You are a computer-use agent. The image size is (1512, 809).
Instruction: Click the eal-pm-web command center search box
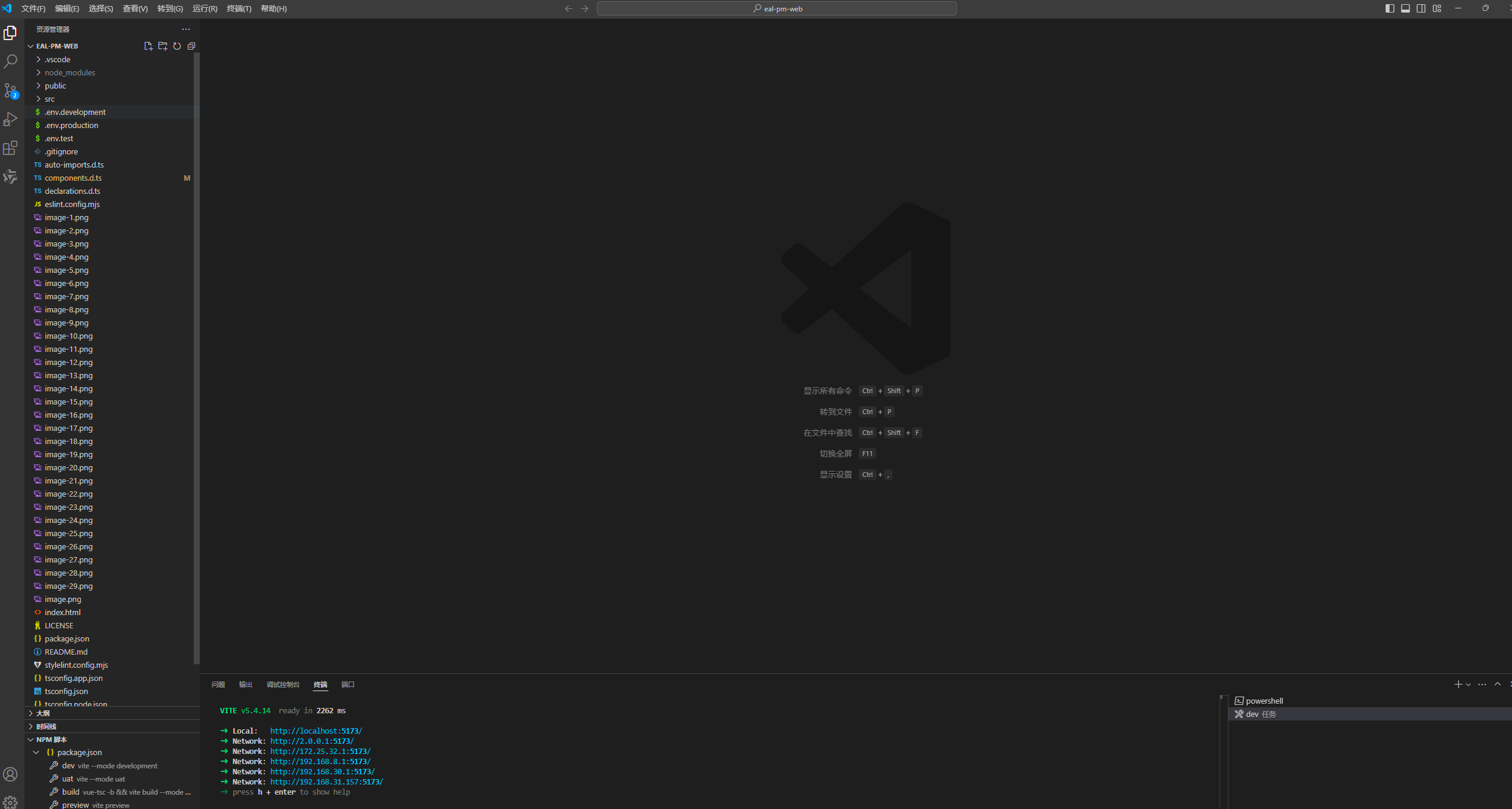[776, 8]
